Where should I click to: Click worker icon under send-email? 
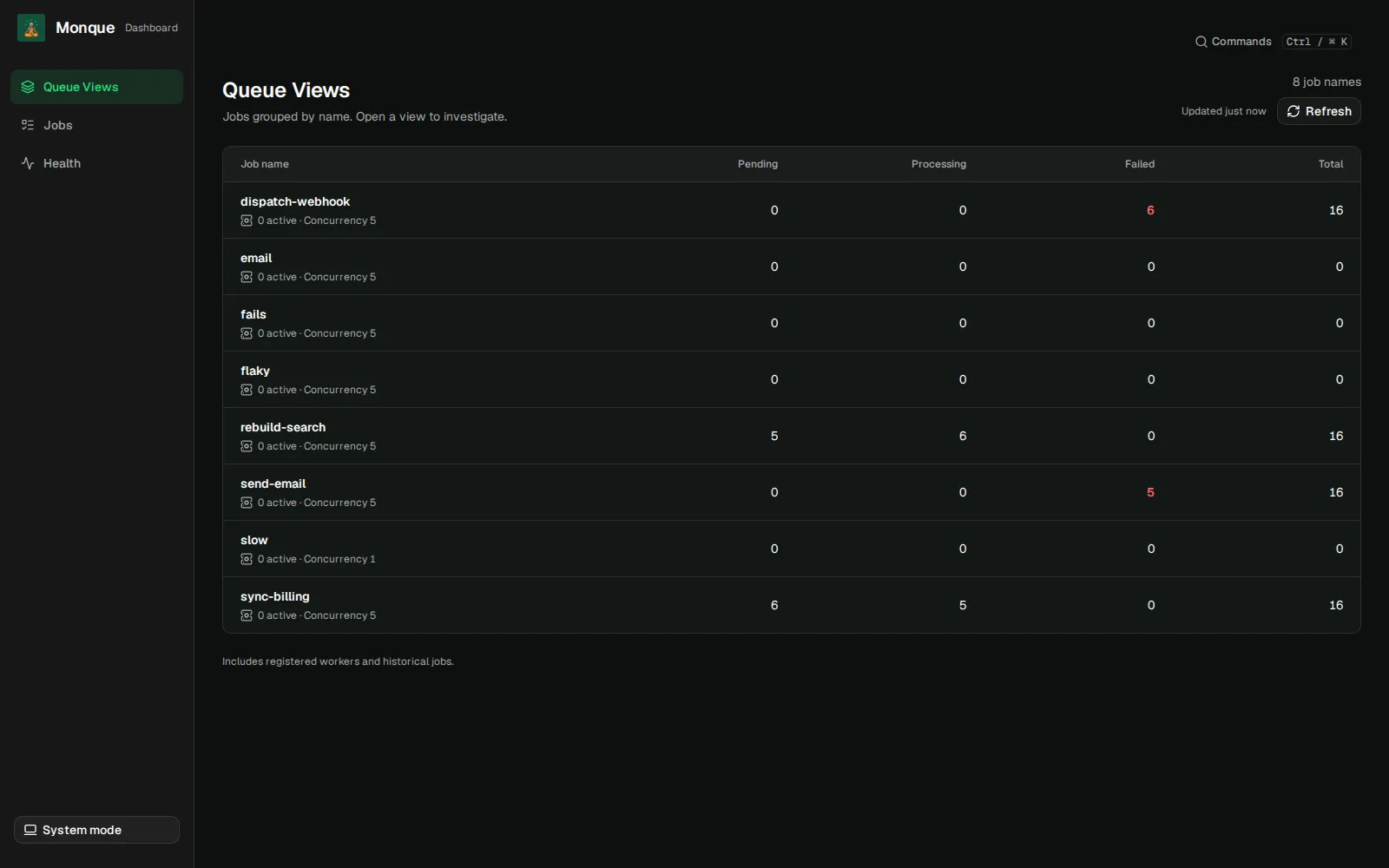click(x=247, y=503)
